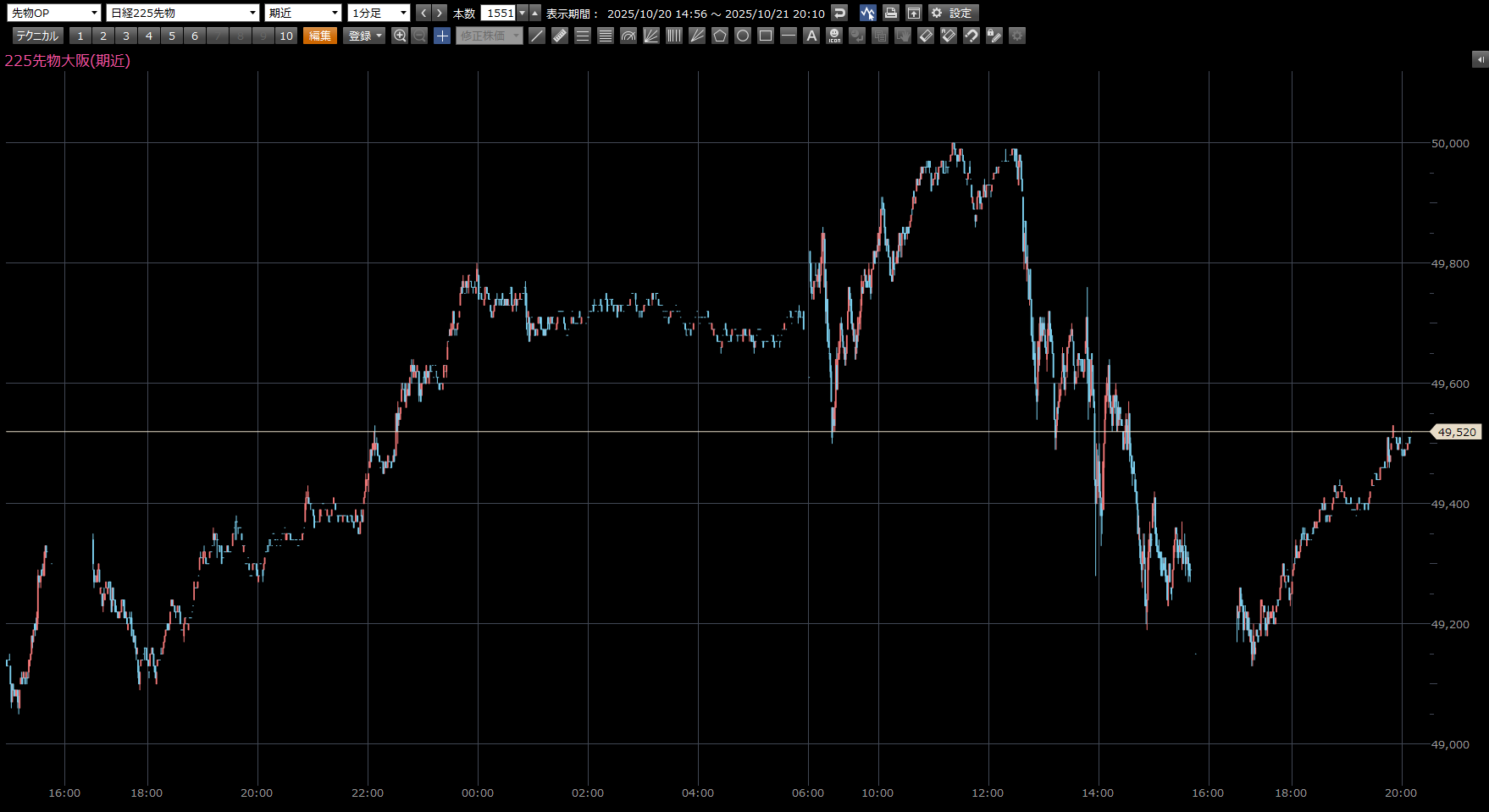1489x812 pixels.
Task: Select the pentagon shape drawing tool
Action: pyautogui.click(x=720, y=36)
